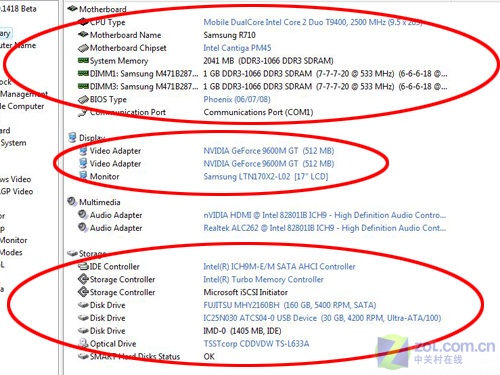Screen dimensions: 500x375
Task: Select the Microsoft iSCSI Initiator value
Action: (x=246, y=292)
